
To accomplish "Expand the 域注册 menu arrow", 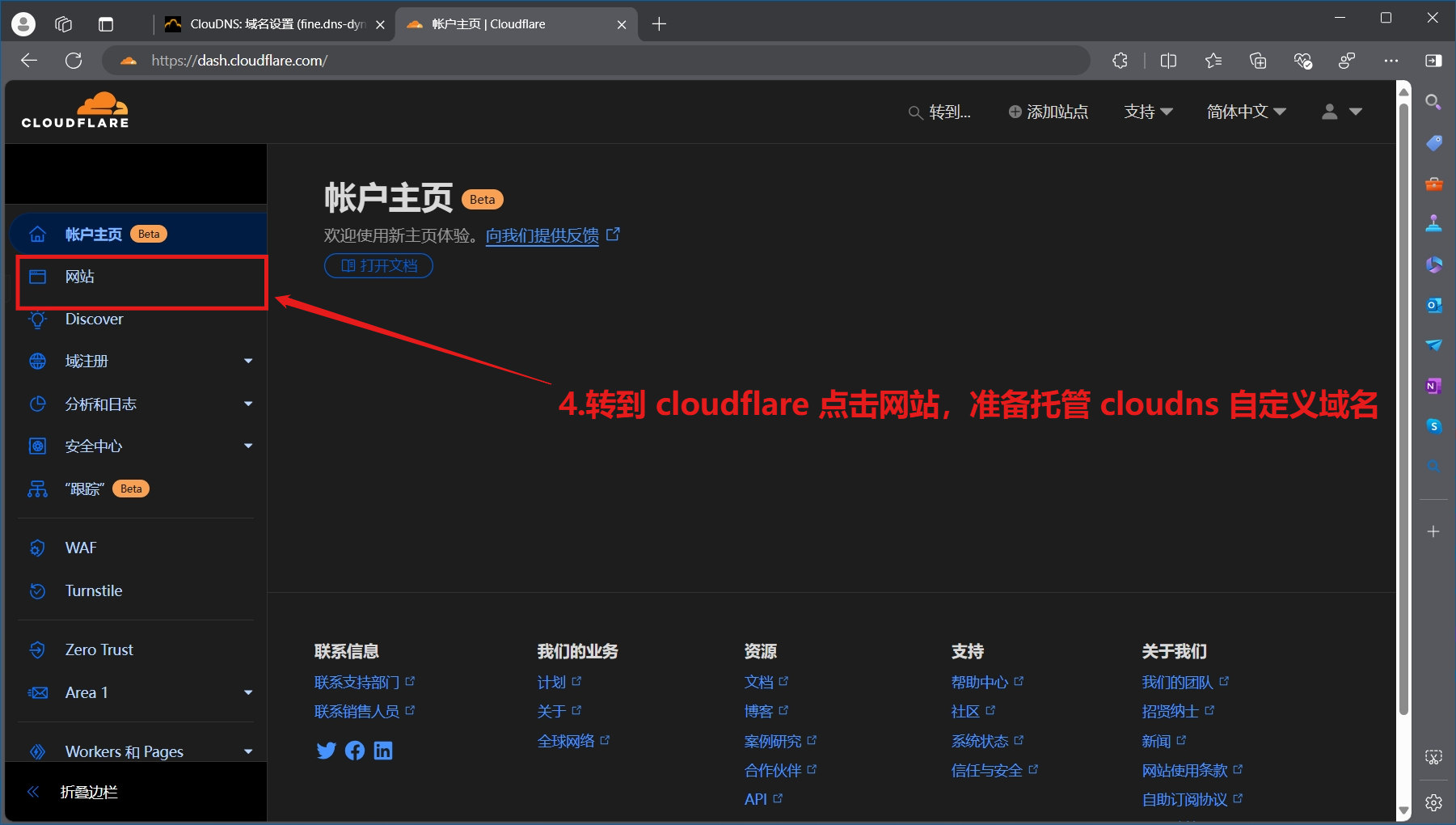I will pos(248,361).
